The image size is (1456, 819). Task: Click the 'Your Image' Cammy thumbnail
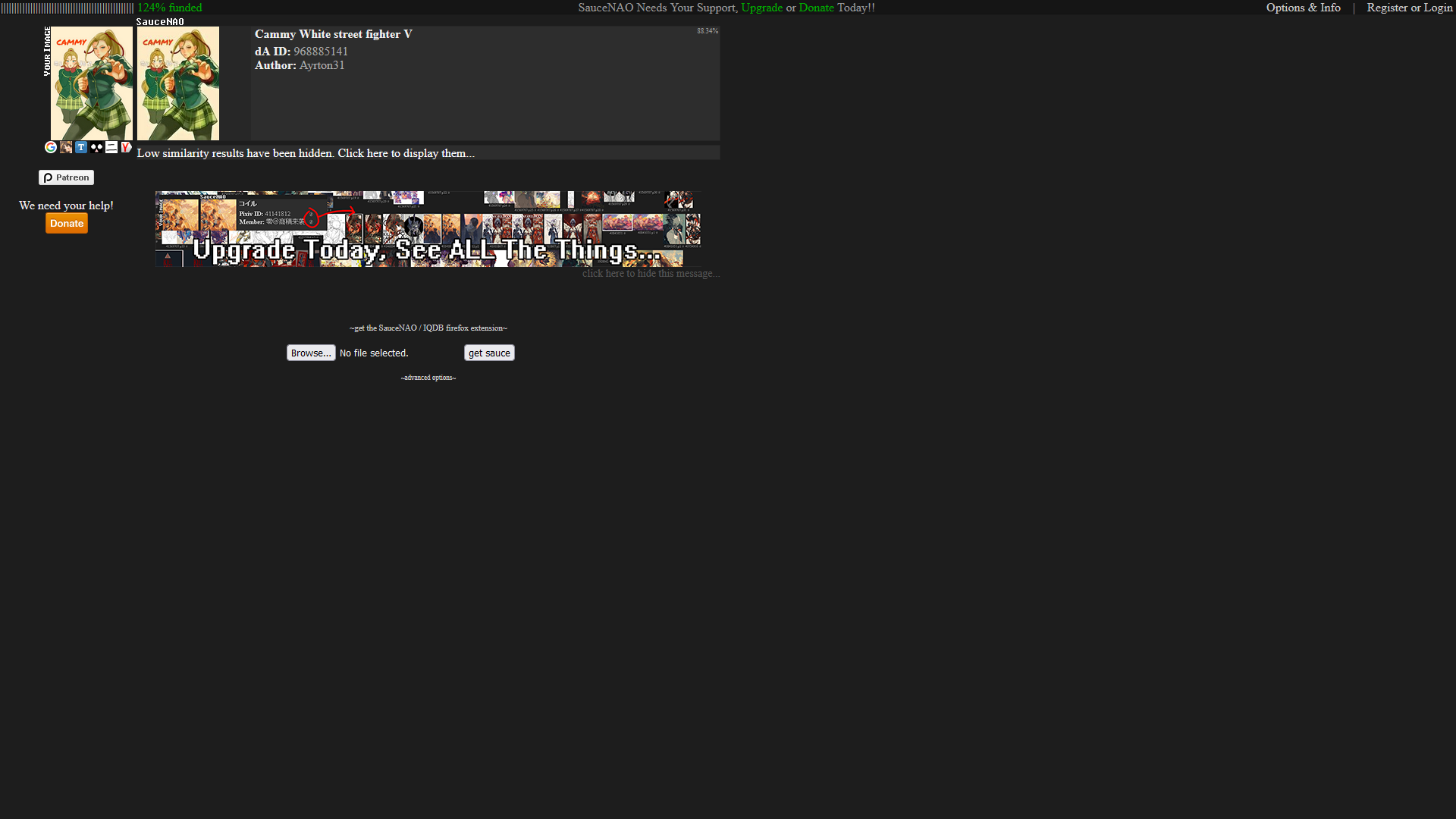click(x=92, y=83)
